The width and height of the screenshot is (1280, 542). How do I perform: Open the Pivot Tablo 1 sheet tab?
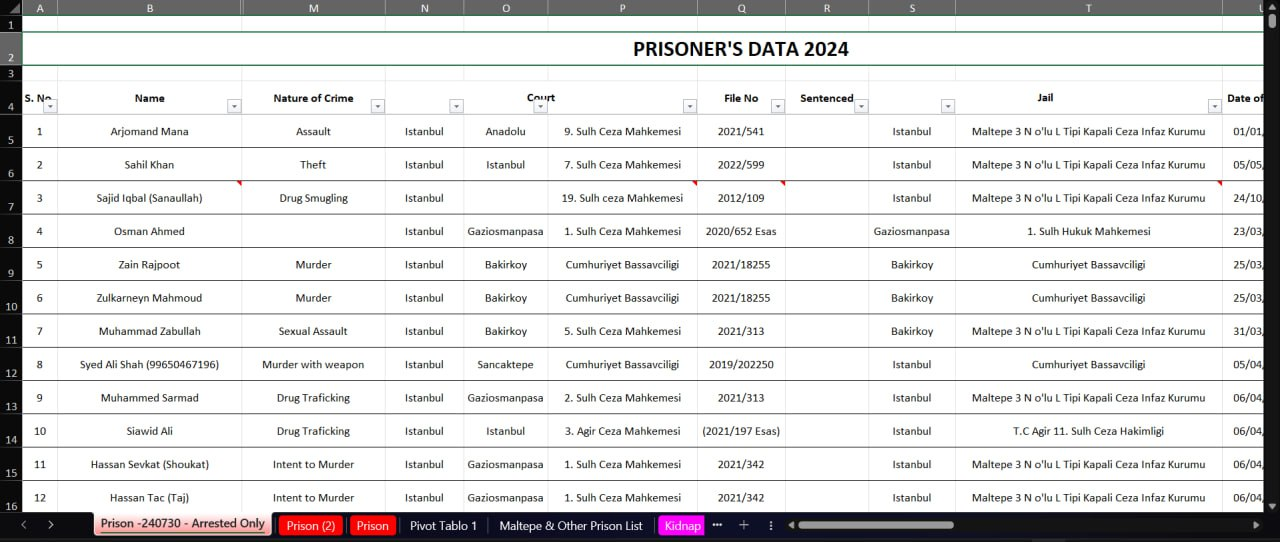pyautogui.click(x=443, y=525)
